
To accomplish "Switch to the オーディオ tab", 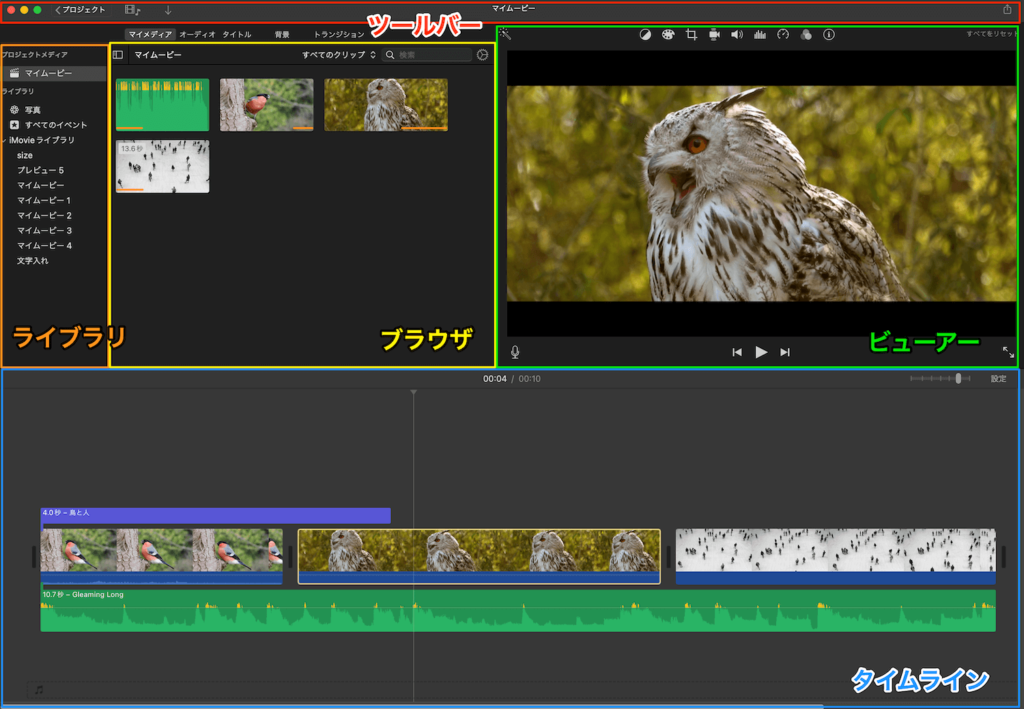I will pos(197,34).
